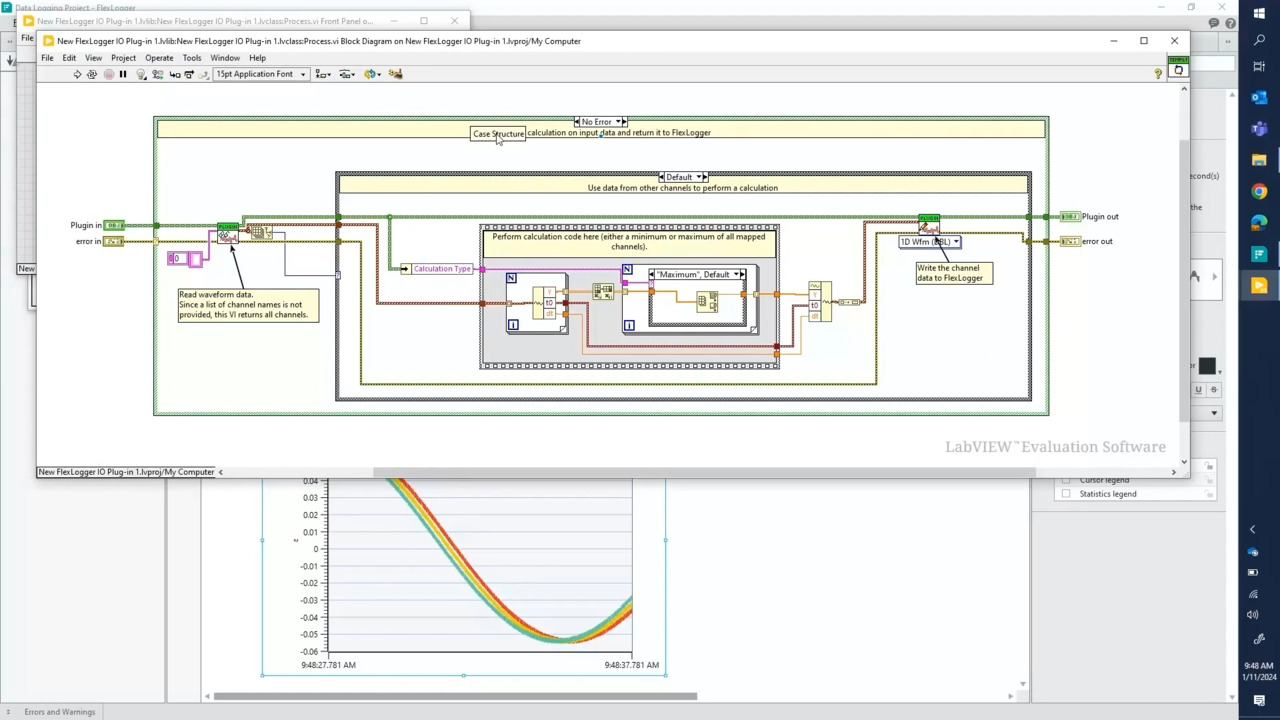Click the Write channel data Plugin VI node
The width and height of the screenshot is (1280, 720).
[x=929, y=224]
